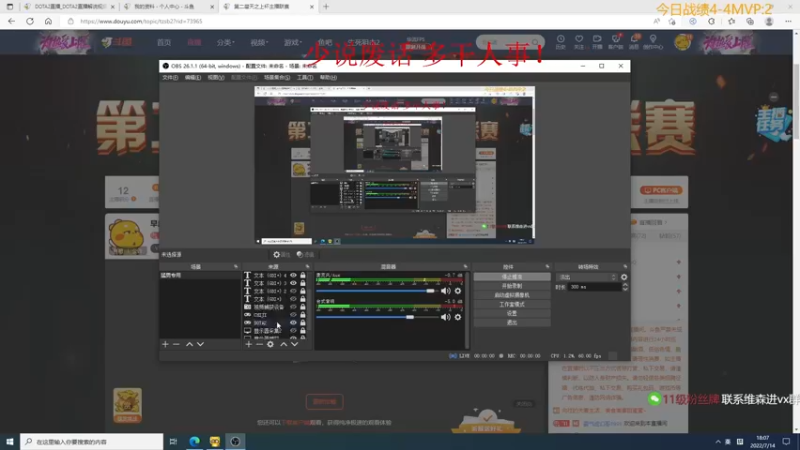800x450 pixels.
Task: Toggle lock on 显示器采集2 source
Action: pos(303,331)
